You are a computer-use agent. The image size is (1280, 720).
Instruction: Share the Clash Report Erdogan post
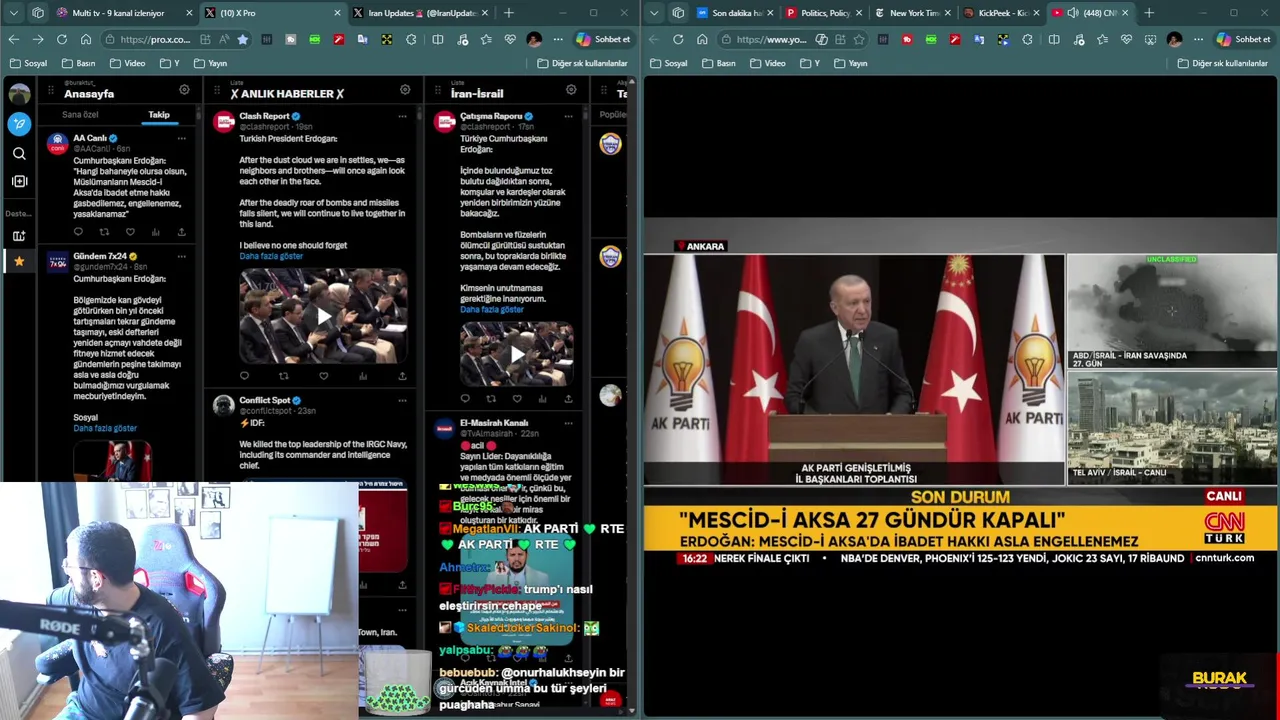coord(402,376)
